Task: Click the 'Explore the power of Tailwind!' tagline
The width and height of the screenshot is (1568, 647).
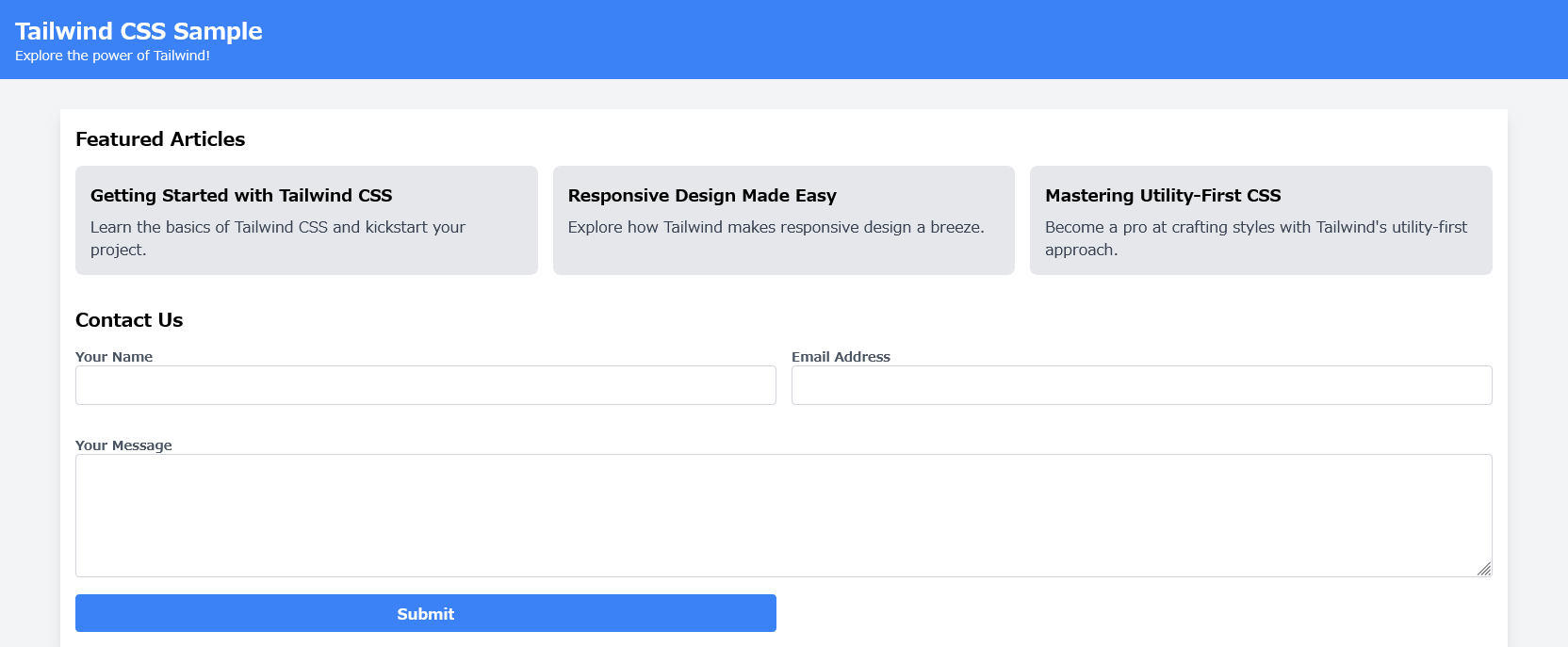Action: pyautogui.click(x=112, y=56)
